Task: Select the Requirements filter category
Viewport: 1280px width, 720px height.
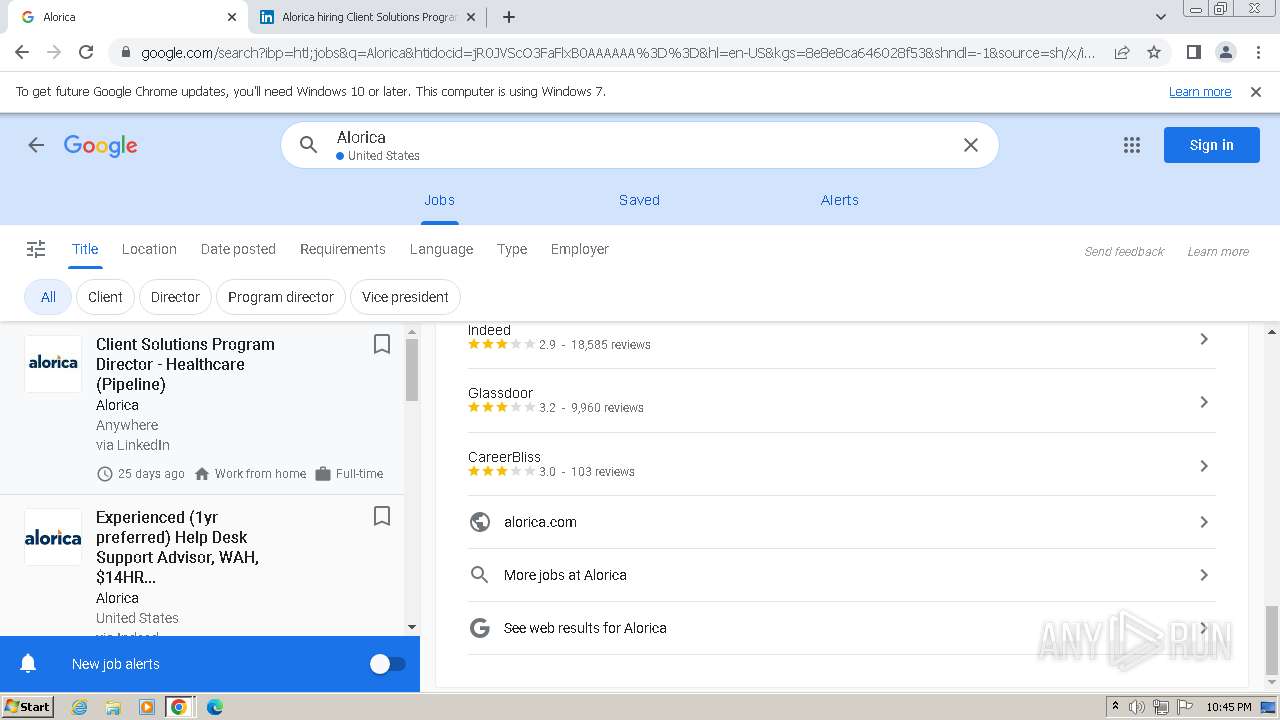Action: coord(342,249)
